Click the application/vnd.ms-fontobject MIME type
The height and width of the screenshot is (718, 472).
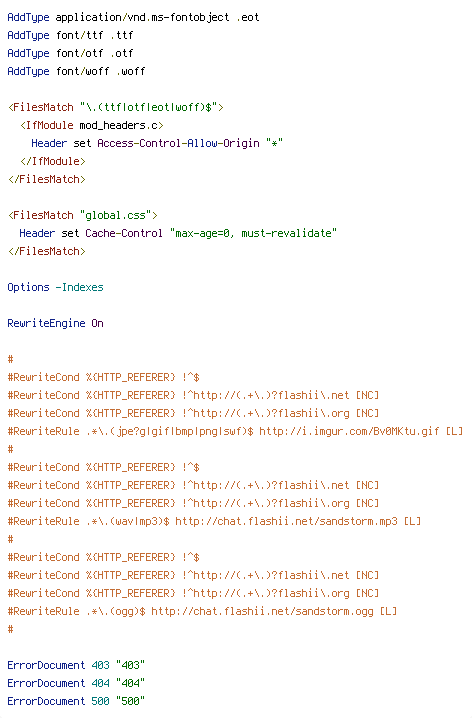click(142, 17)
